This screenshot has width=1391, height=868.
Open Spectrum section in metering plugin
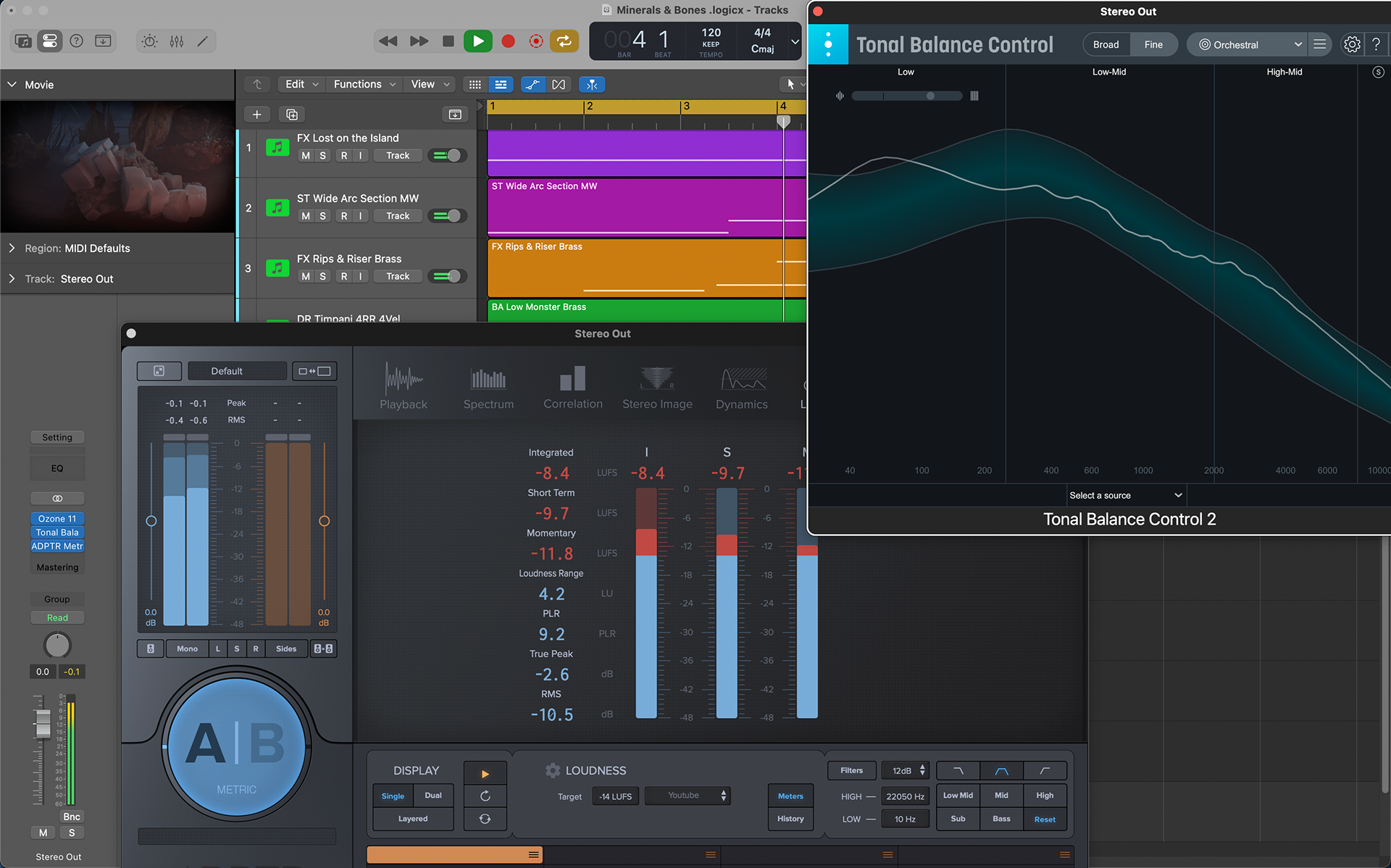pyautogui.click(x=488, y=387)
